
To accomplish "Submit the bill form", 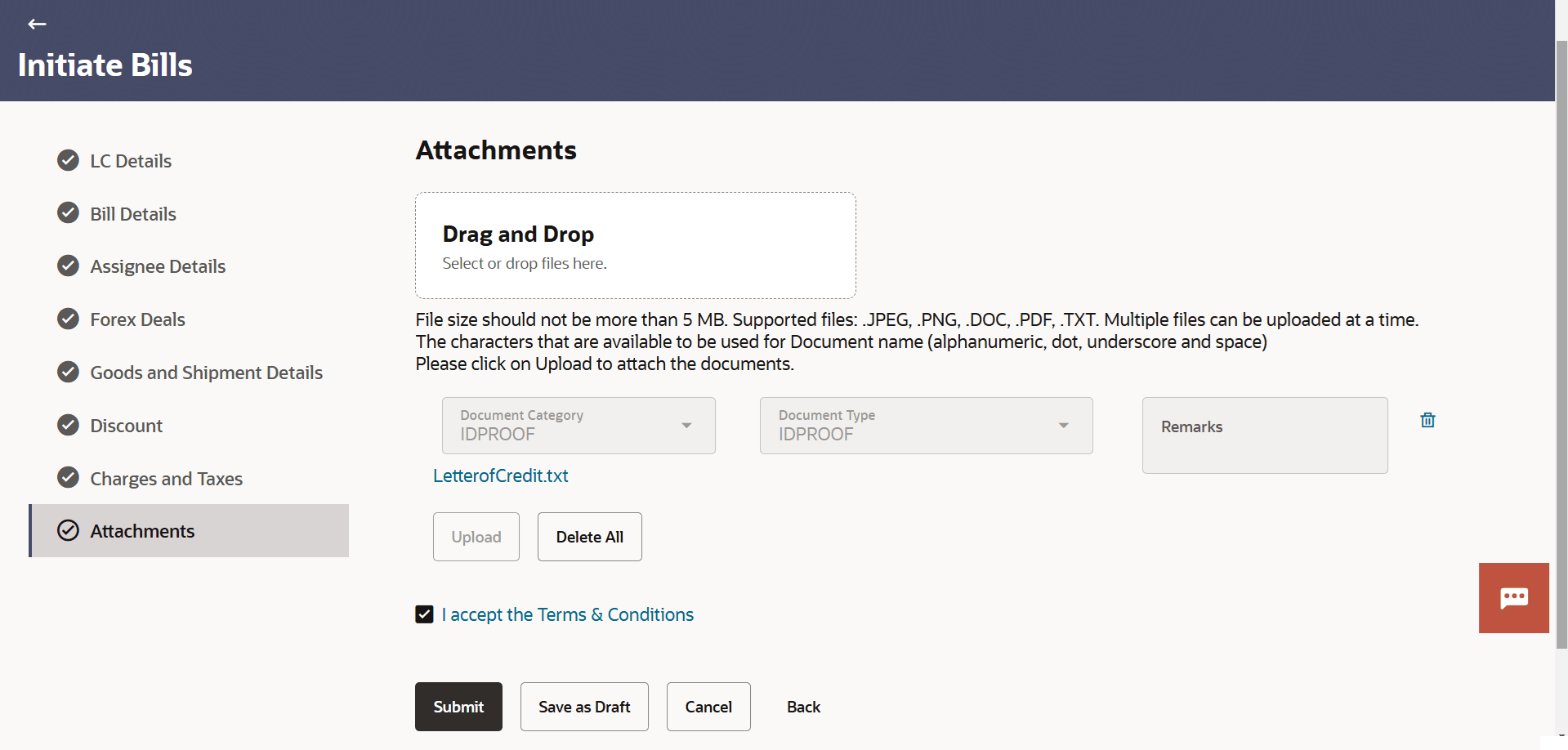I will [x=458, y=707].
